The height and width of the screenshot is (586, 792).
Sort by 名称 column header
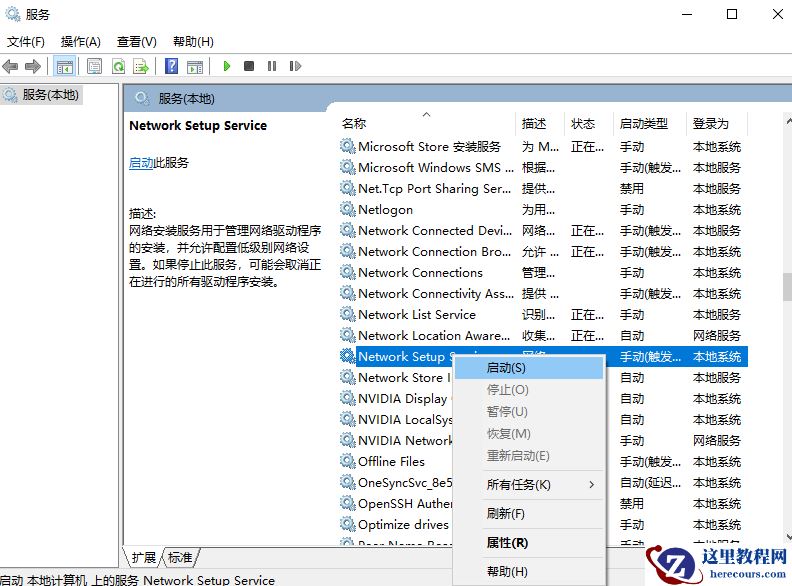coord(427,123)
